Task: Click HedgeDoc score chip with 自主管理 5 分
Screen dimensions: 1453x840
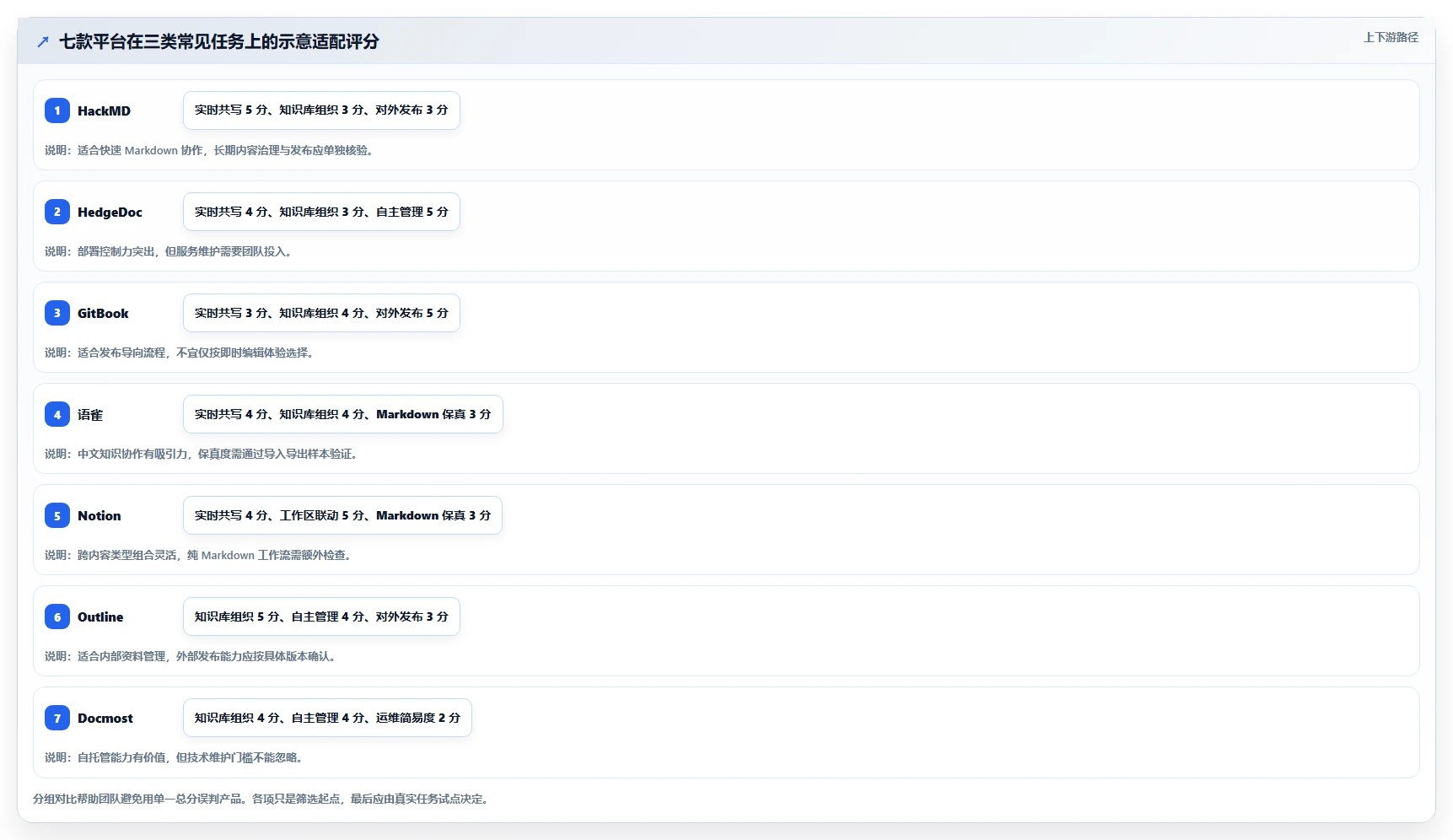Action: tap(321, 212)
